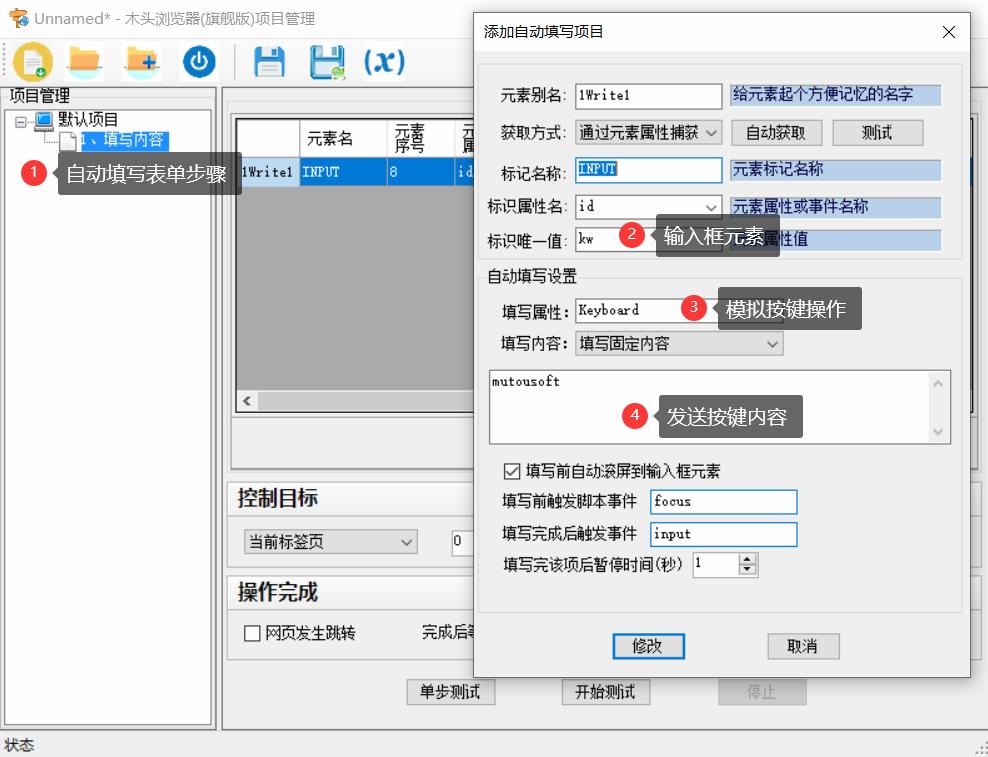
Task: Click the blue power exit icon
Action: (x=197, y=61)
